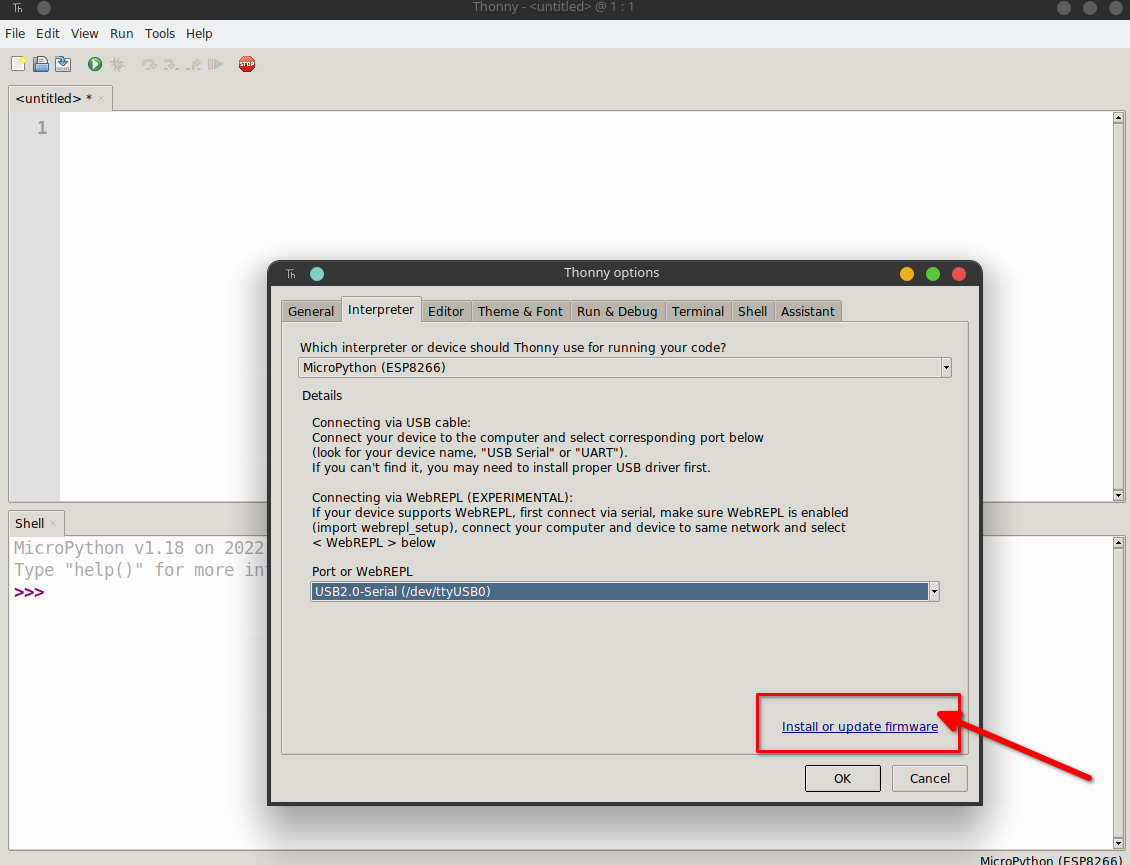
Task: Open the Assistant options tab
Action: point(807,311)
